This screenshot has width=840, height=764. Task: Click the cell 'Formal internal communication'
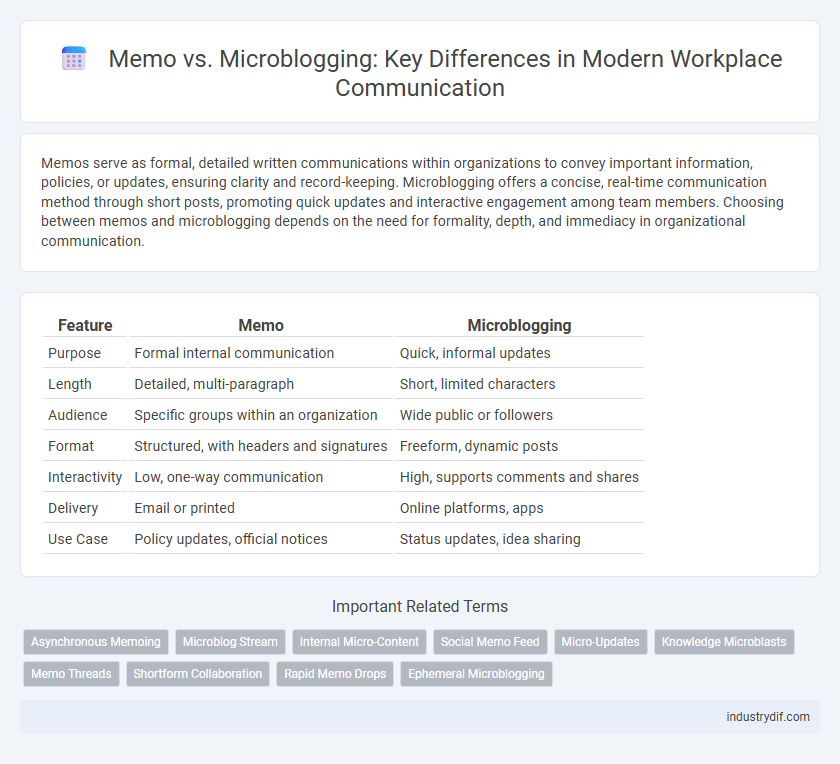pyautogui.click(x=261, y=353)
